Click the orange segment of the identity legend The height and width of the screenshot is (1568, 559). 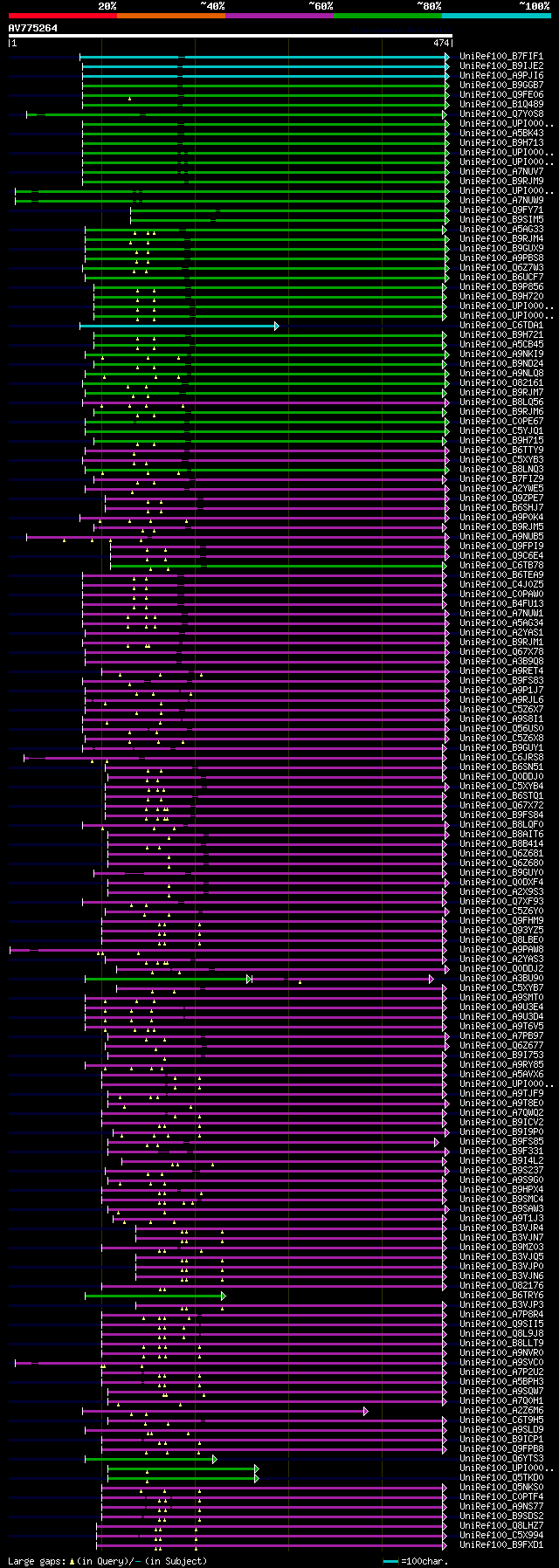click(x=170, y=16)
